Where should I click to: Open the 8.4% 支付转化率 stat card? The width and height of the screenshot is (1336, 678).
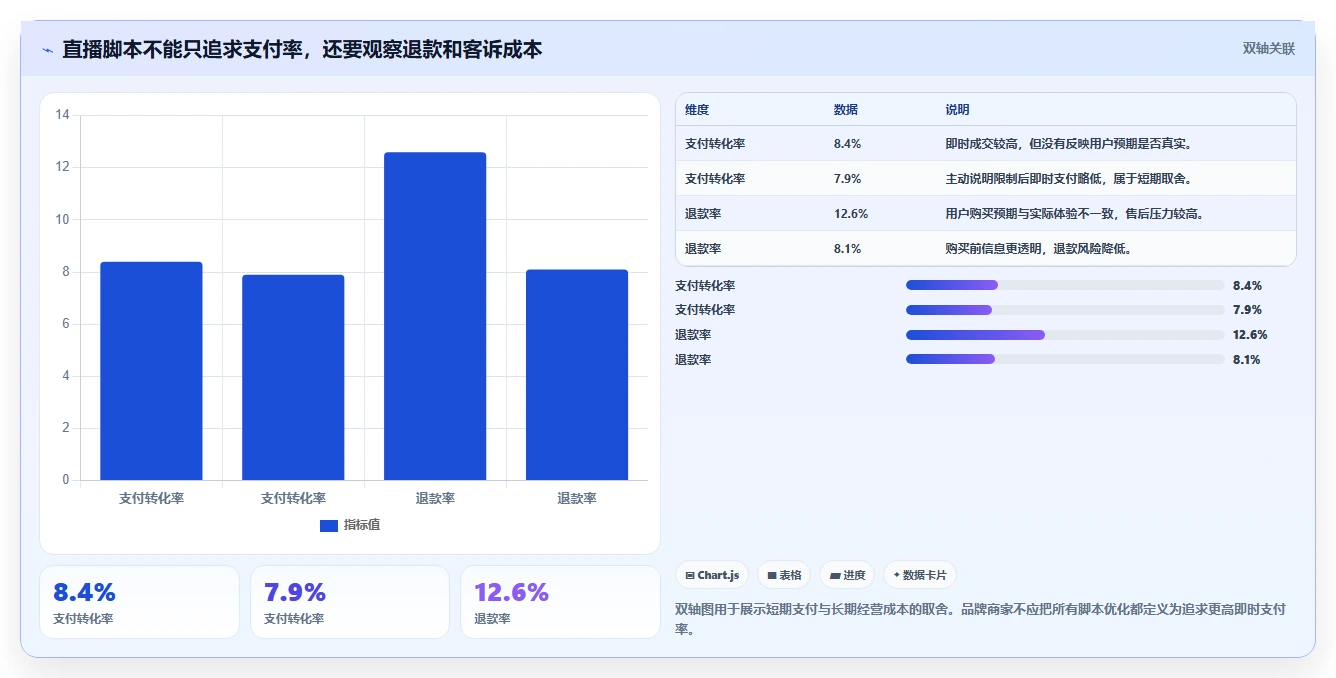coord(139,602)
